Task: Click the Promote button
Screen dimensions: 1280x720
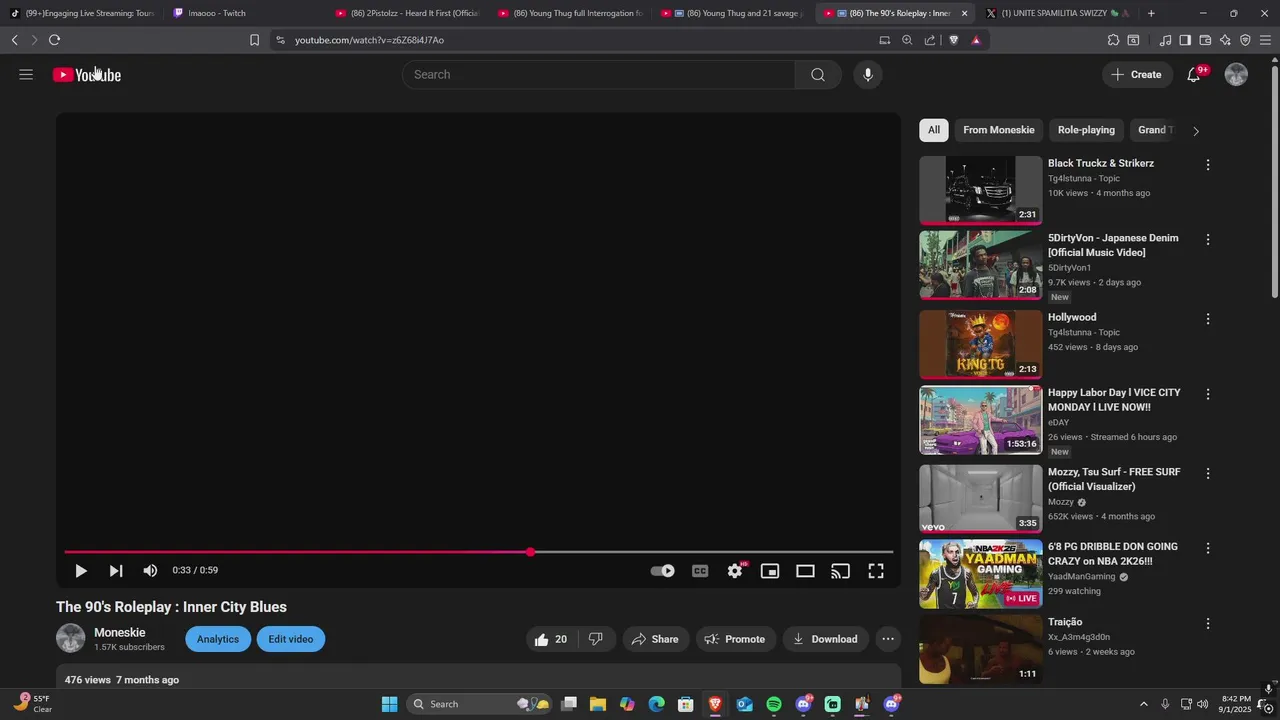Action: pos(736,639)
